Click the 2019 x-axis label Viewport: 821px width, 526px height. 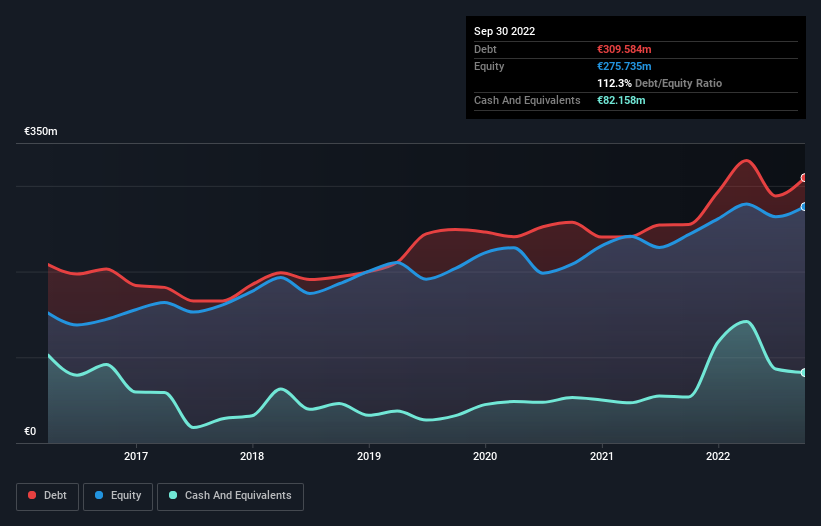[369, 456]
